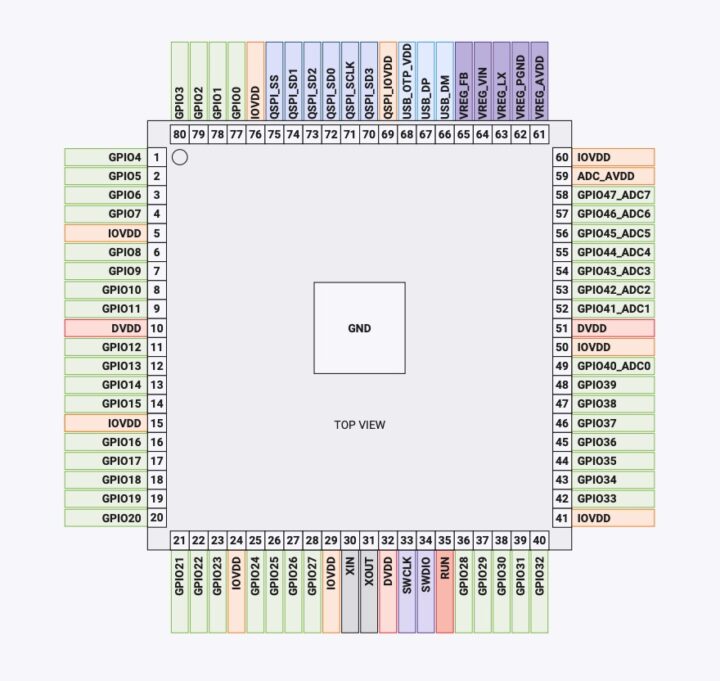Image resolution: width=720 pixels, height=681 pixels.
Task: Select the ADC_AVDD pin label
Action: (x=613, y=176)
